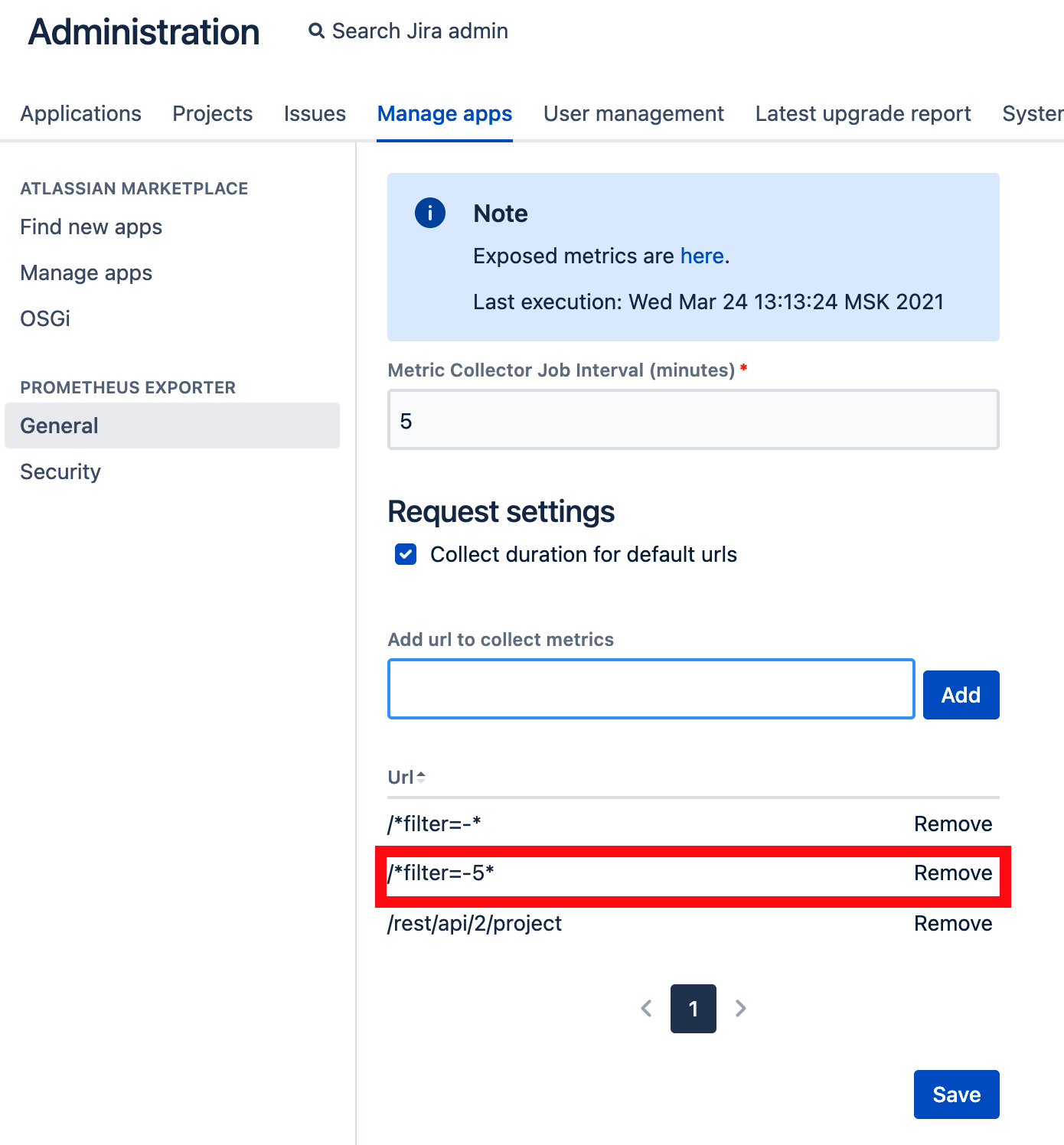The height and width of the screenshot is (1145, 1064).
Task: Open Find new apps in sidebar
Action: point(91,227)
